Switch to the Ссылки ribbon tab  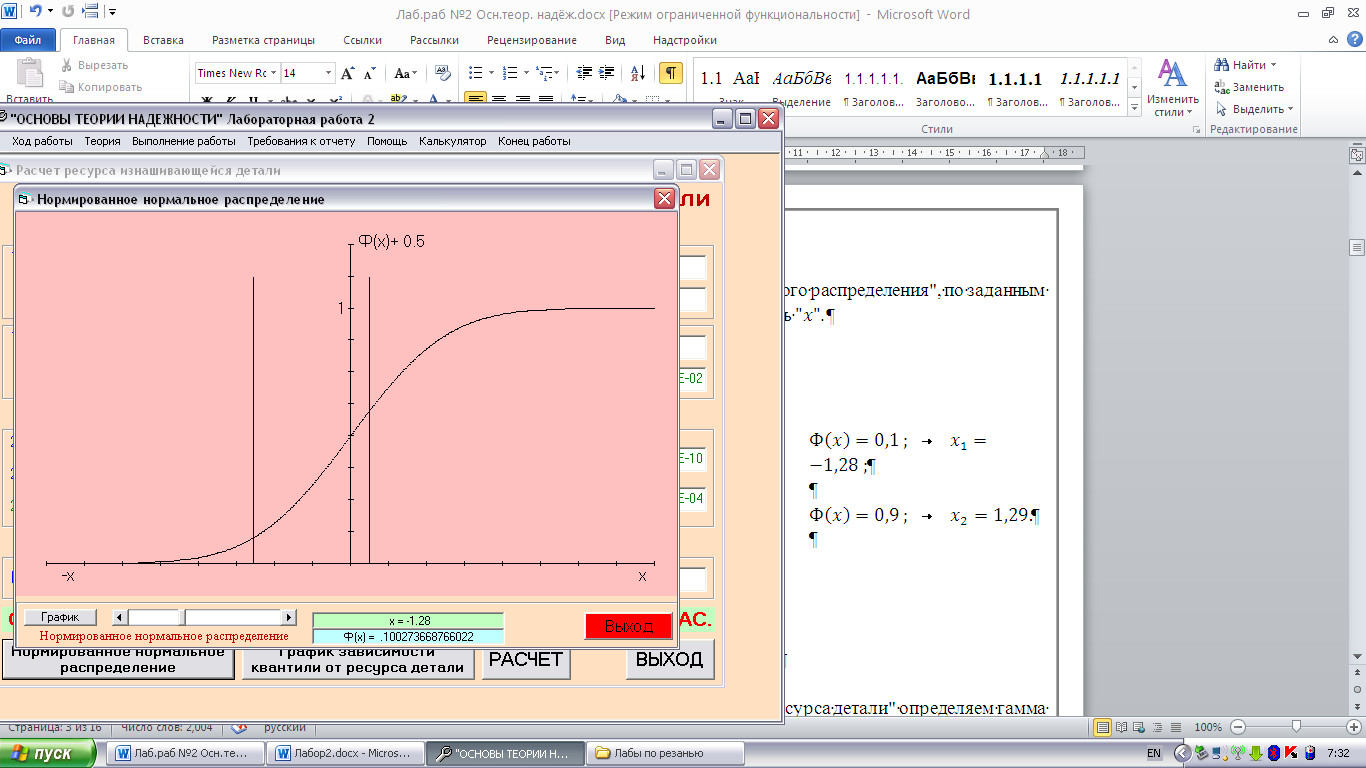coord(362,40)
